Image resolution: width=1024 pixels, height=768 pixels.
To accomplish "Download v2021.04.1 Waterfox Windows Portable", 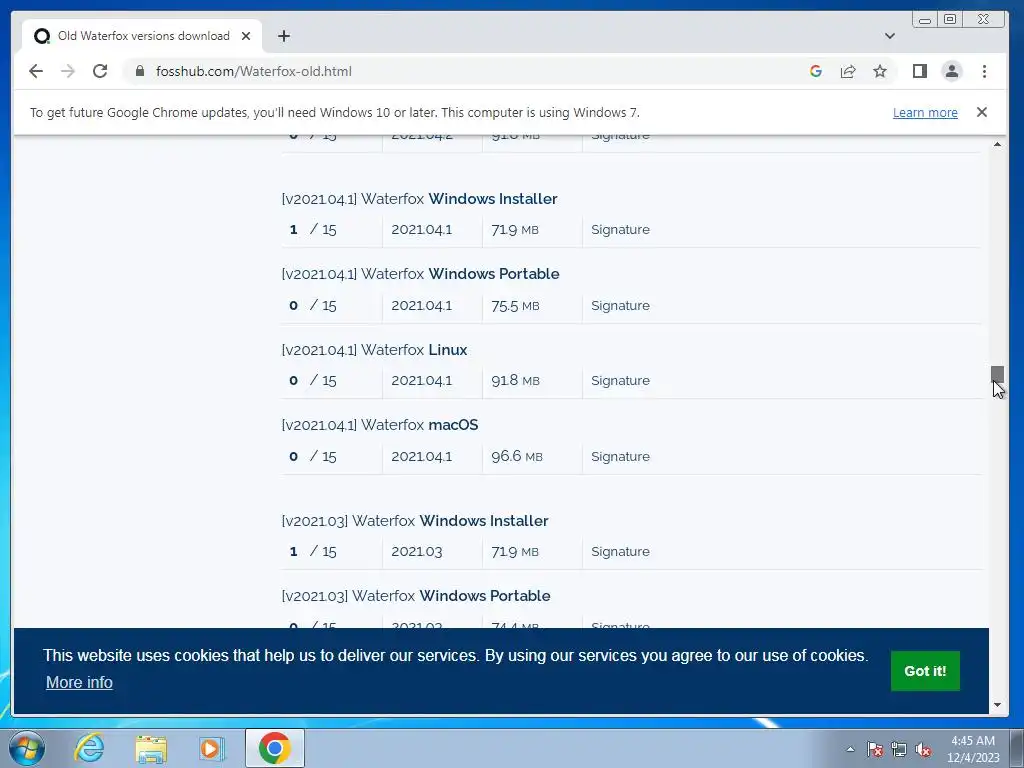I will point(420,274).
